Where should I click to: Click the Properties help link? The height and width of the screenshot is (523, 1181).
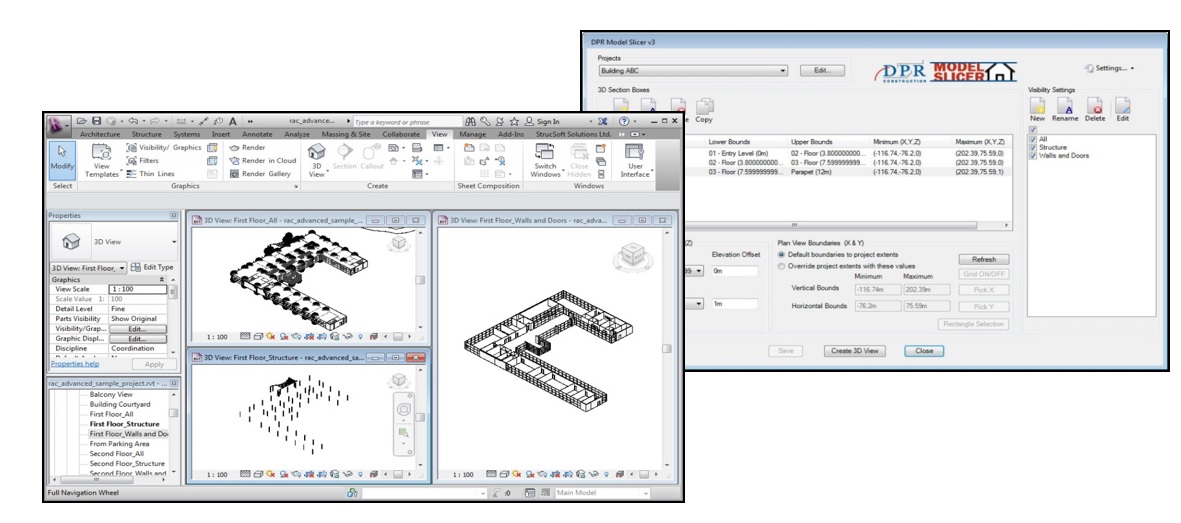[75, 364]
